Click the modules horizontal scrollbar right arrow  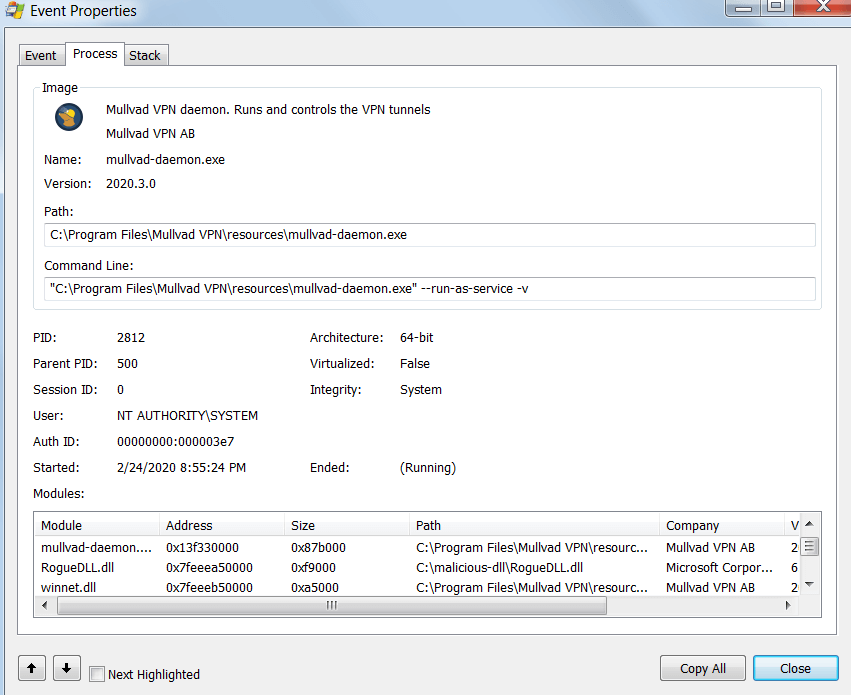click(788, 605)
